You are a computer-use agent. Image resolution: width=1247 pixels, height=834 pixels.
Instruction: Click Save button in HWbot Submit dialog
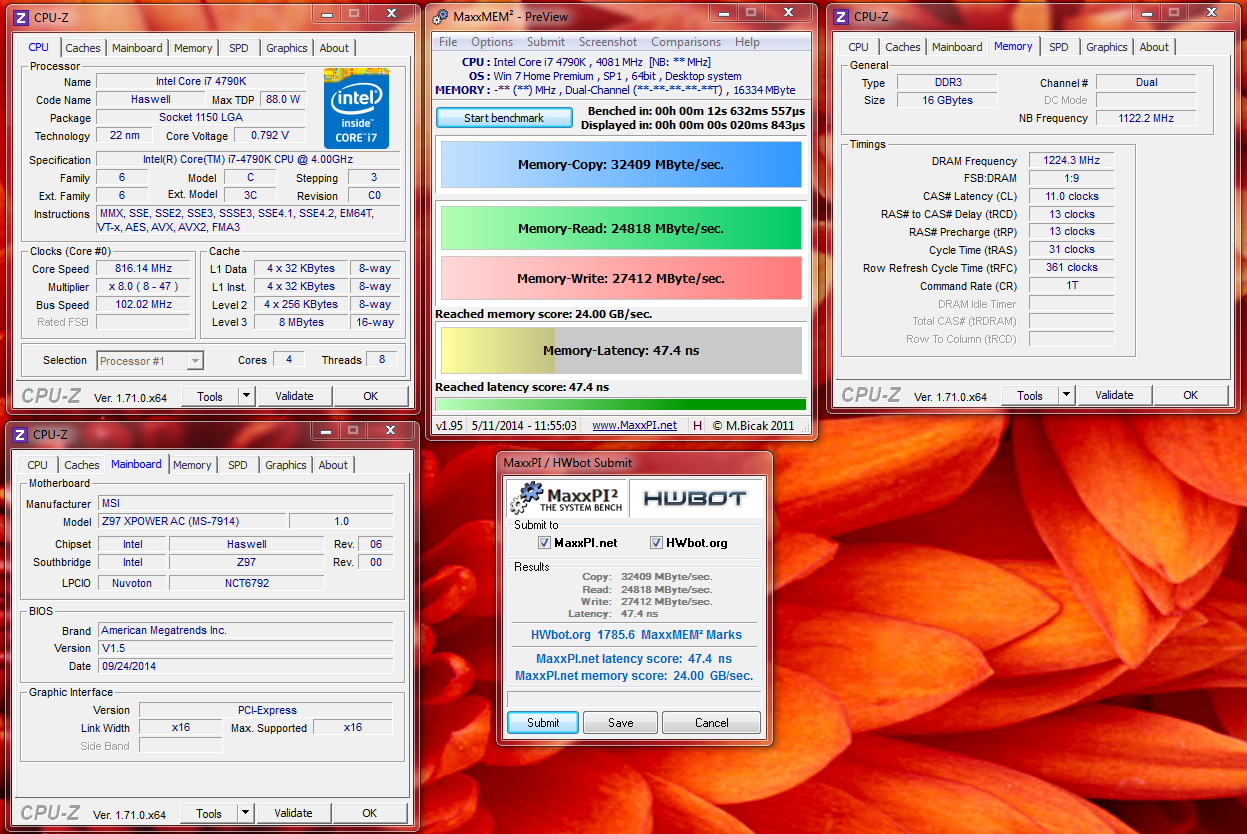tap(620, 723)
